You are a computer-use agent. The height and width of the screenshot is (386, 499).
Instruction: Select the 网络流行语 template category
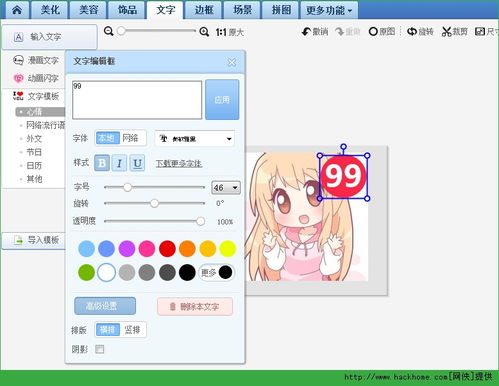point(45,125)
